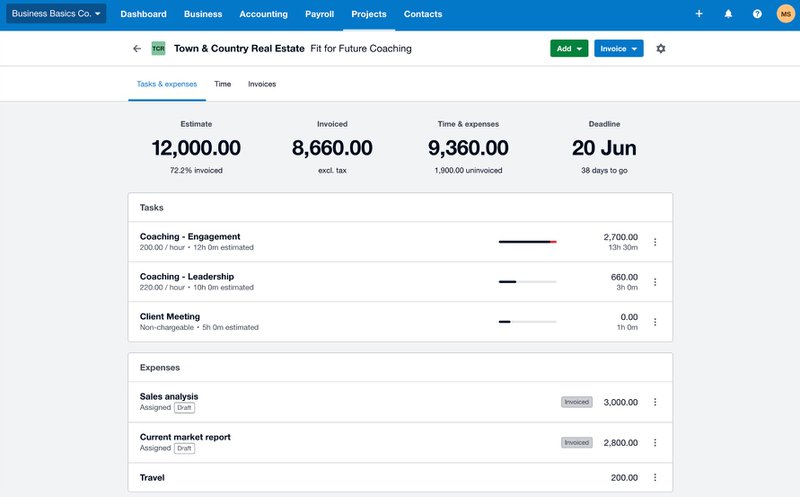
Task: Expand the blue Invoice dropdown
Action: 618,48
